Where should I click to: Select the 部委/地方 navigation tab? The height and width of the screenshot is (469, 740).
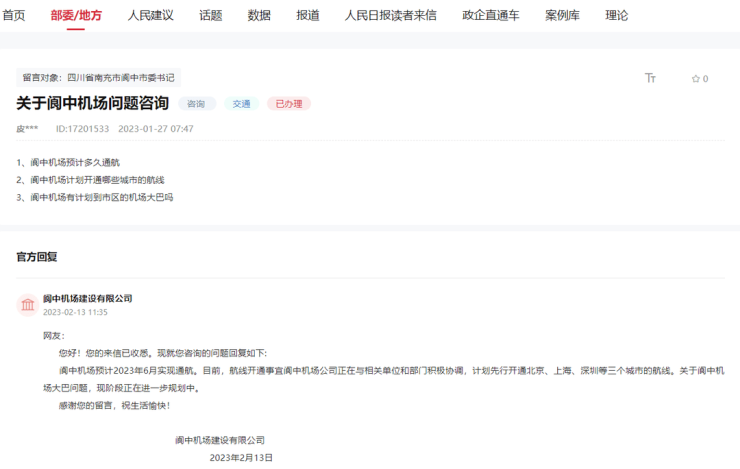(x=76, y=15)
